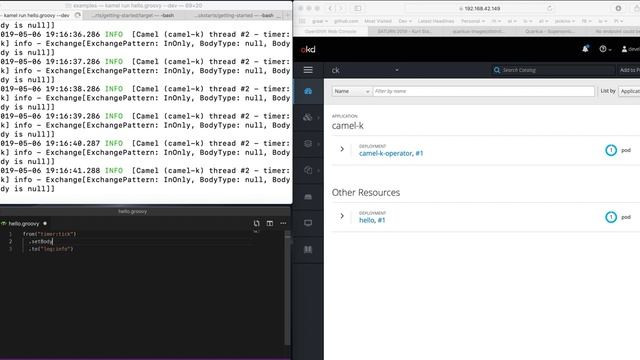This screenshot has height=360, width=640.
Task: Click the Search Catalog field
Action: [x=553, y=70]
